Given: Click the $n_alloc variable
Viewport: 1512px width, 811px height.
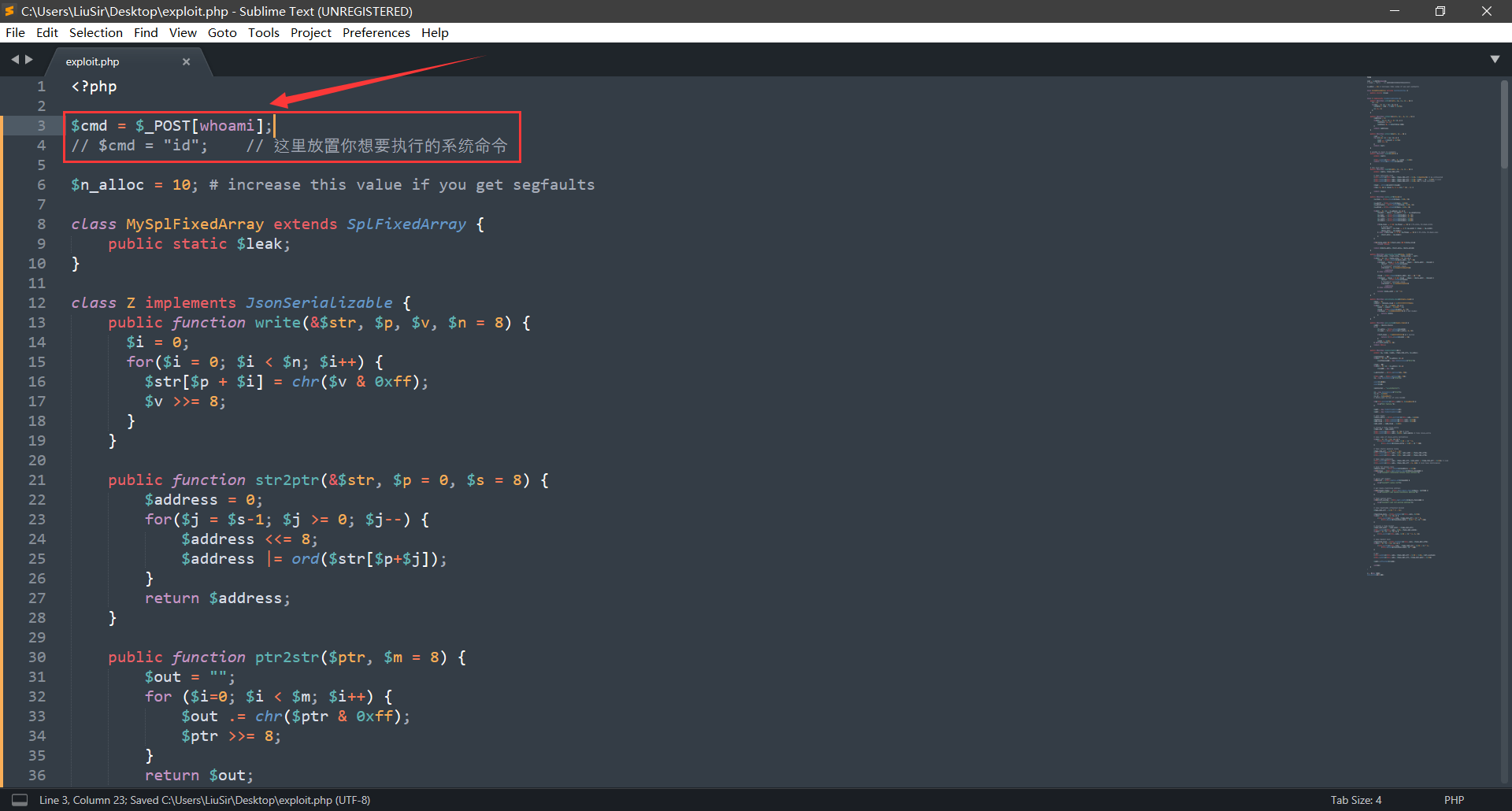Looking at the screenshot, I should coord(107,185).
